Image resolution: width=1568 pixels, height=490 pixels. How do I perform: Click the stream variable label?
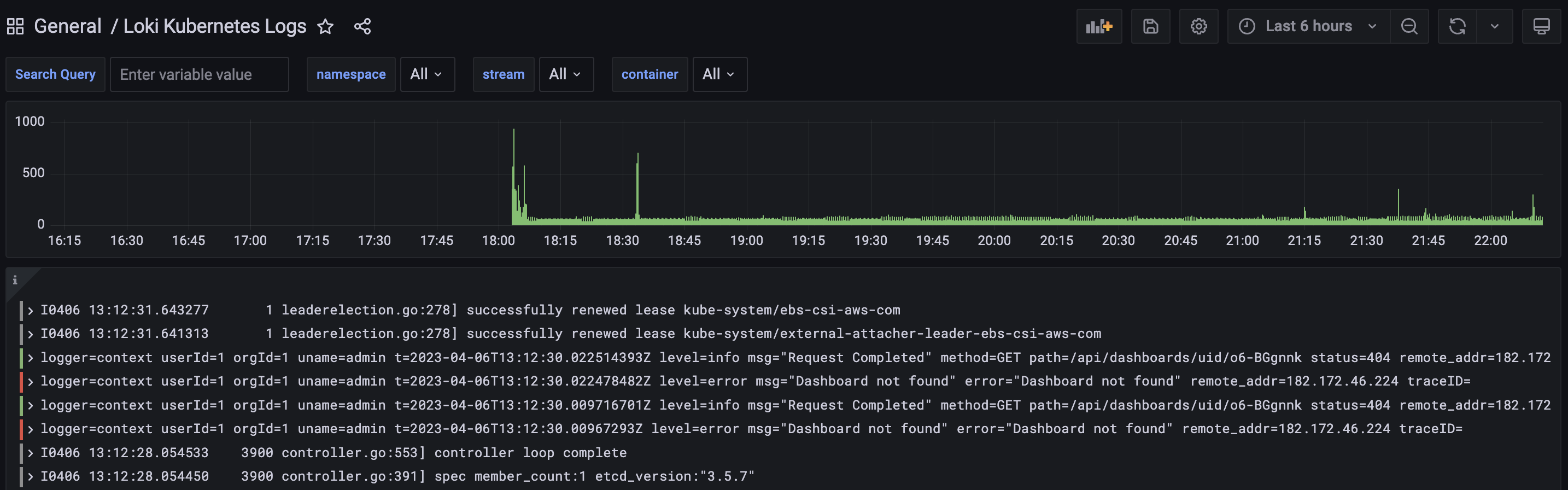504,74
